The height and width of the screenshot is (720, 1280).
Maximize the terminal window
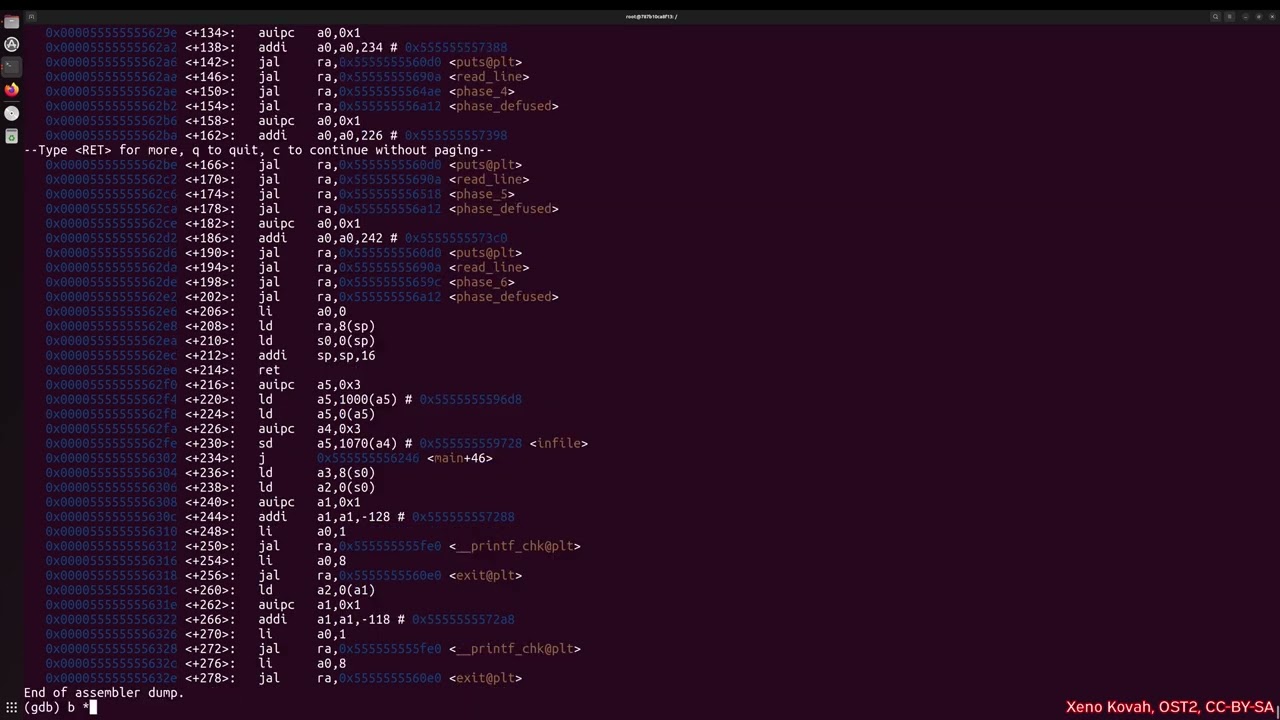click(x=1258, y=16)
